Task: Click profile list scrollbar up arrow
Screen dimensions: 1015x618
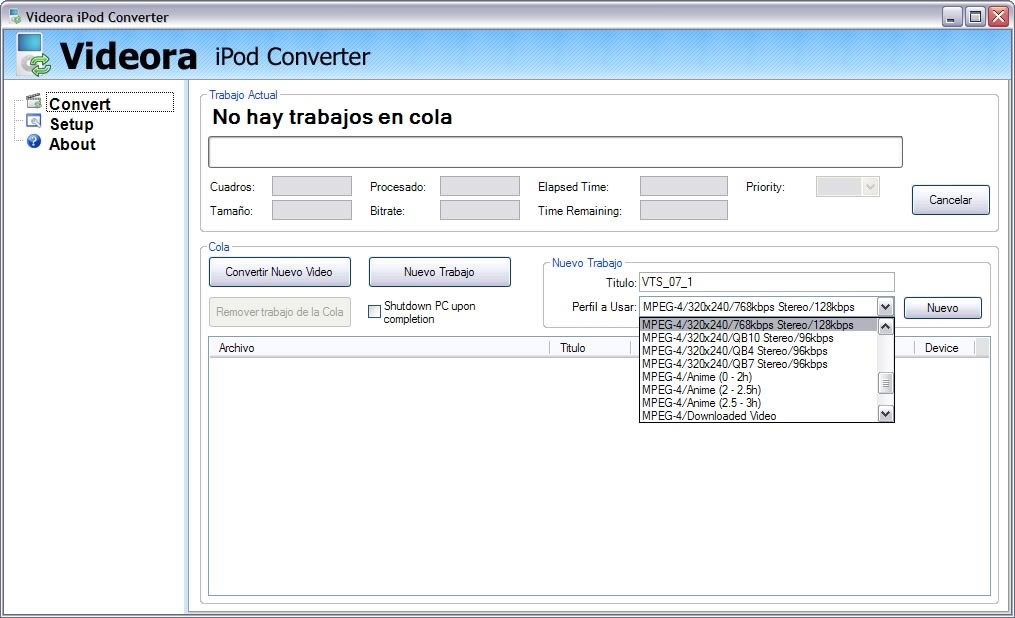Action: click(x=885, y=327)
